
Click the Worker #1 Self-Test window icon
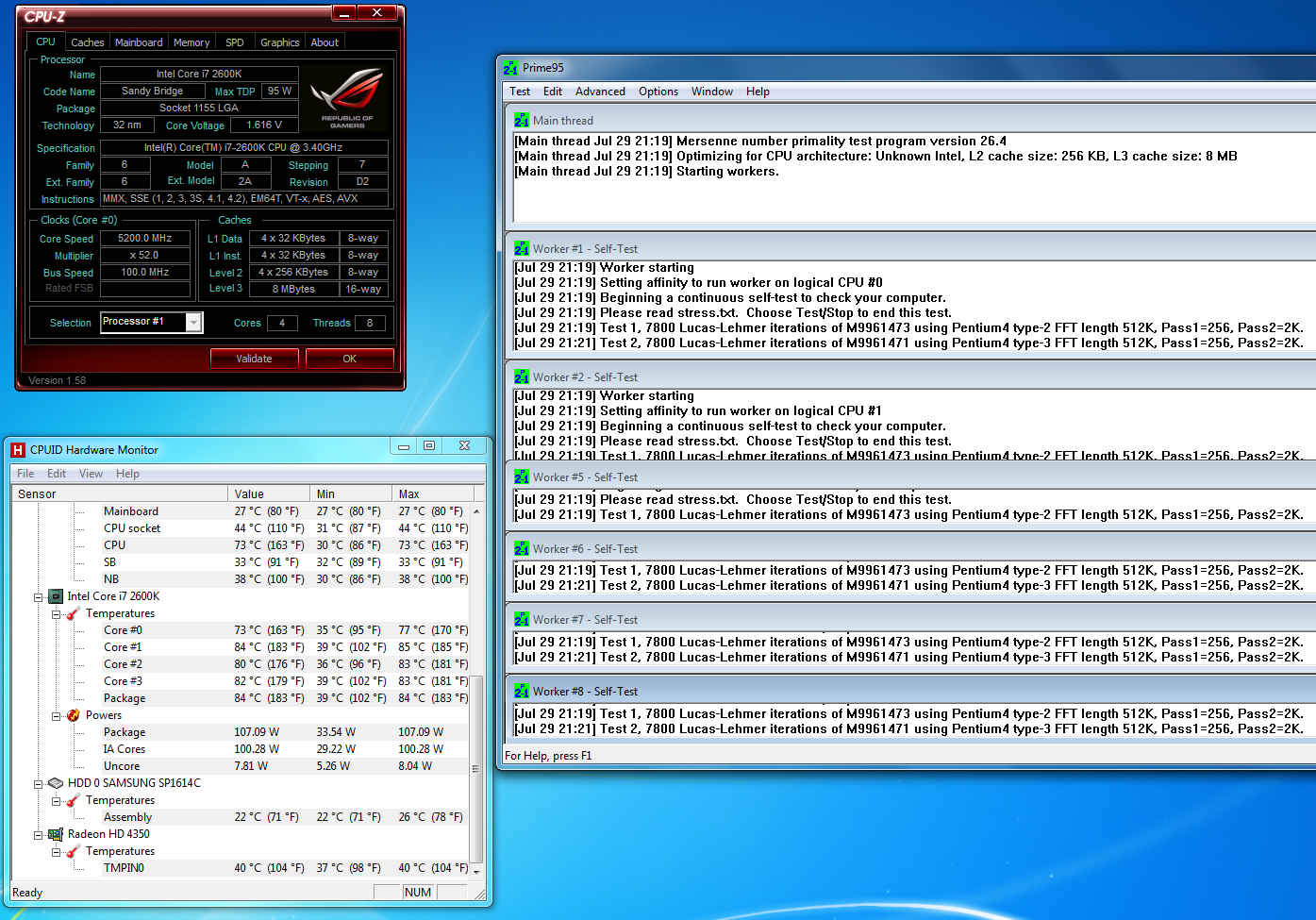pos(522,249)
